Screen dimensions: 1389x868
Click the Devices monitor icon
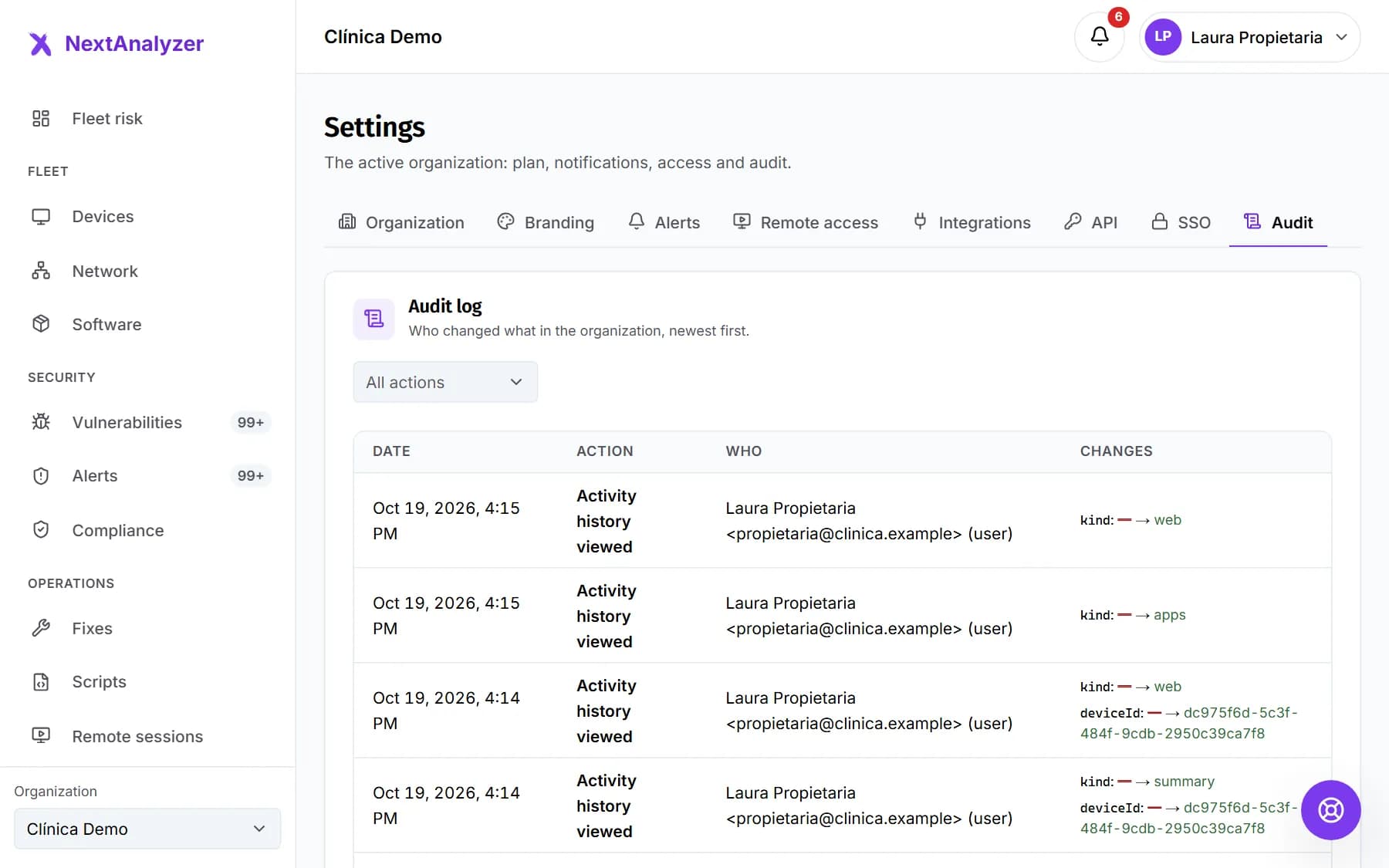[x=41, y=217]
